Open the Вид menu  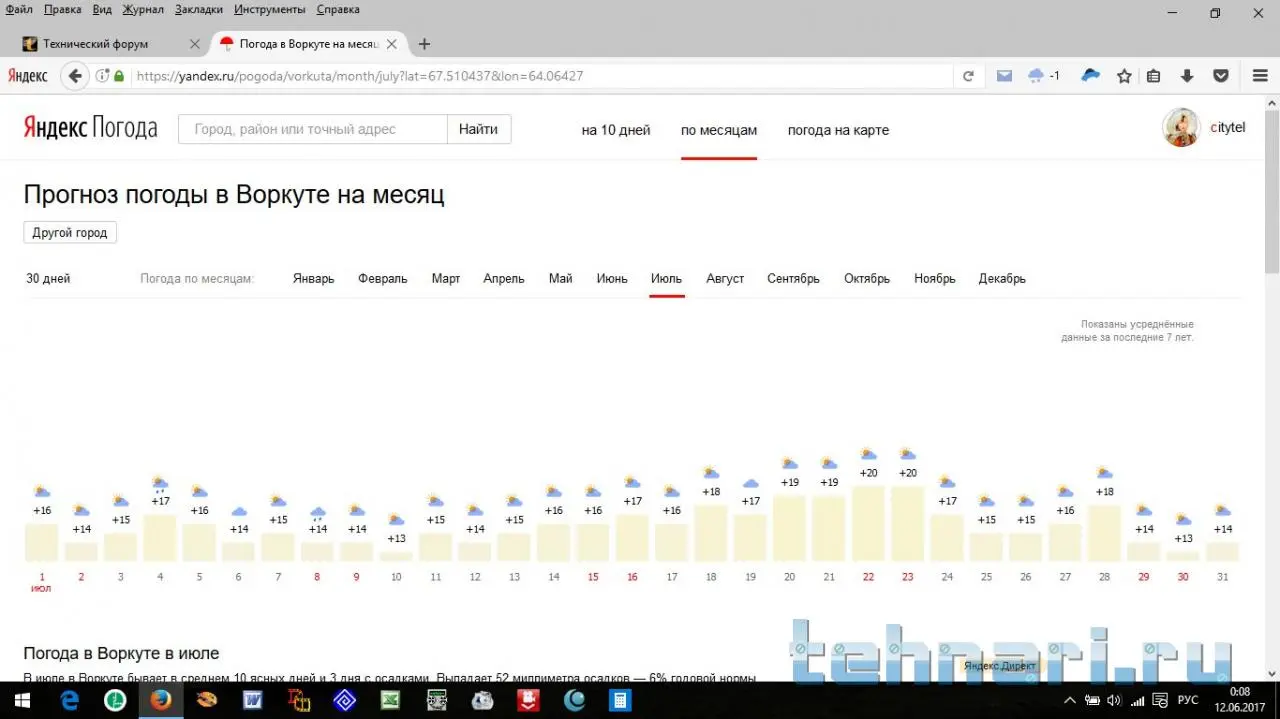[102, 9]
